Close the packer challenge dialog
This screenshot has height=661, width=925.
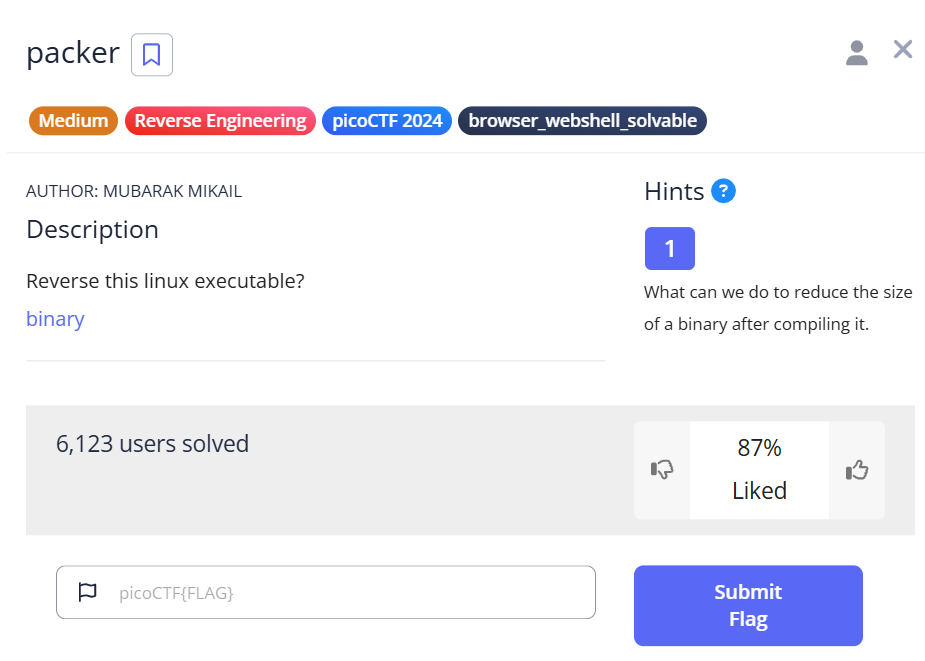point(902,50)
